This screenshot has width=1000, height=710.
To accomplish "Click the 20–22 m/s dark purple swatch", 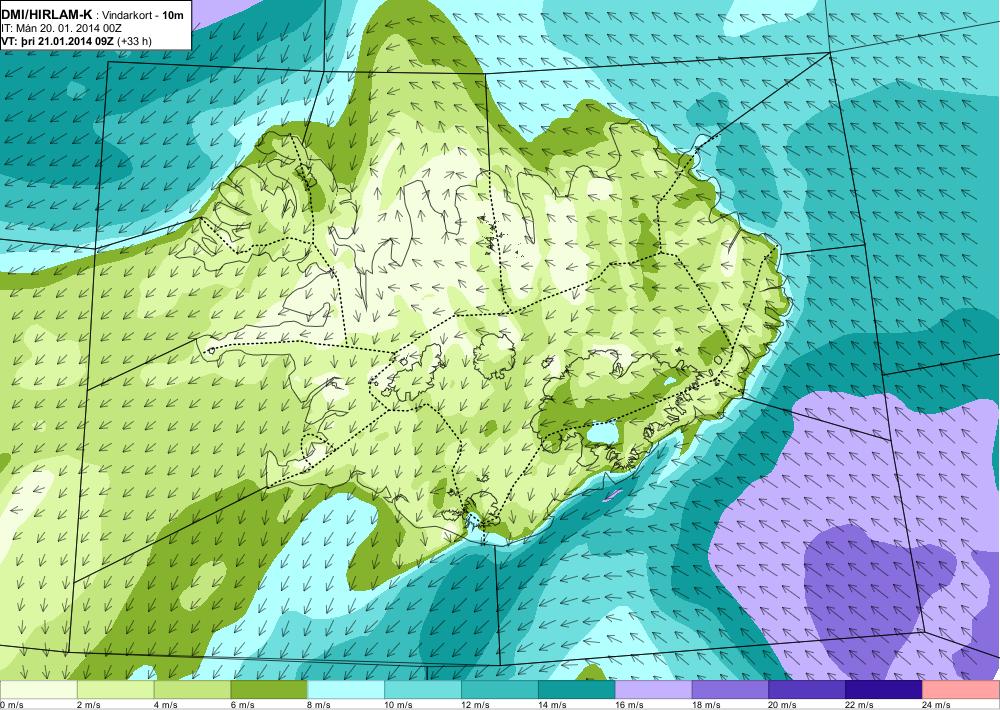I will 807,690.
